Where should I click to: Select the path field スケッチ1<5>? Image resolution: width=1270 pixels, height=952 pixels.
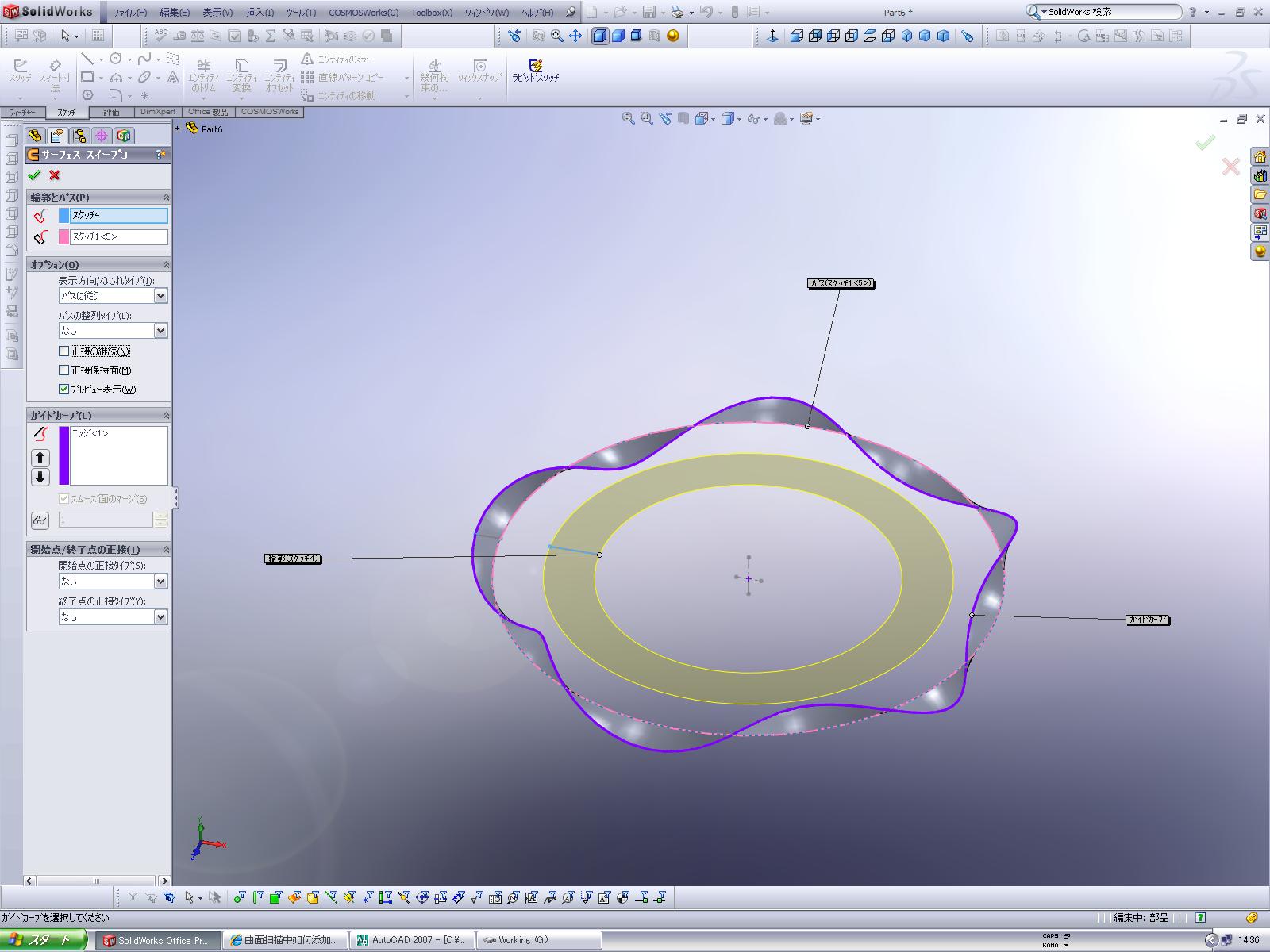119,236
